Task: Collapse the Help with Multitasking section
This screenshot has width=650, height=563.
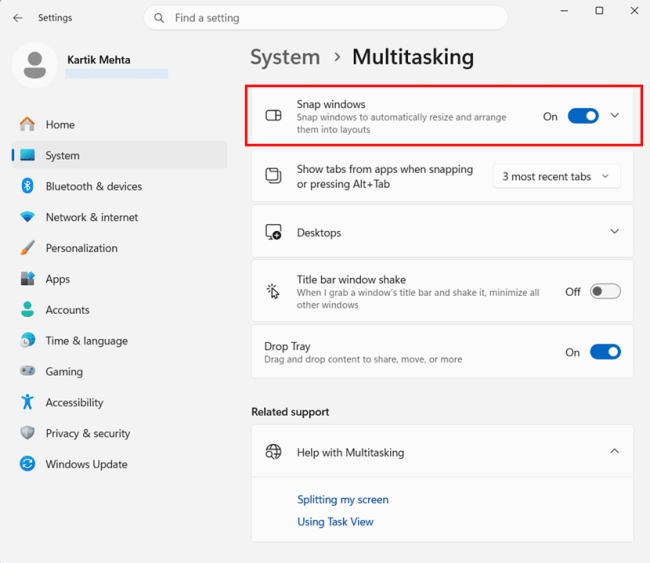Action: 615,451
